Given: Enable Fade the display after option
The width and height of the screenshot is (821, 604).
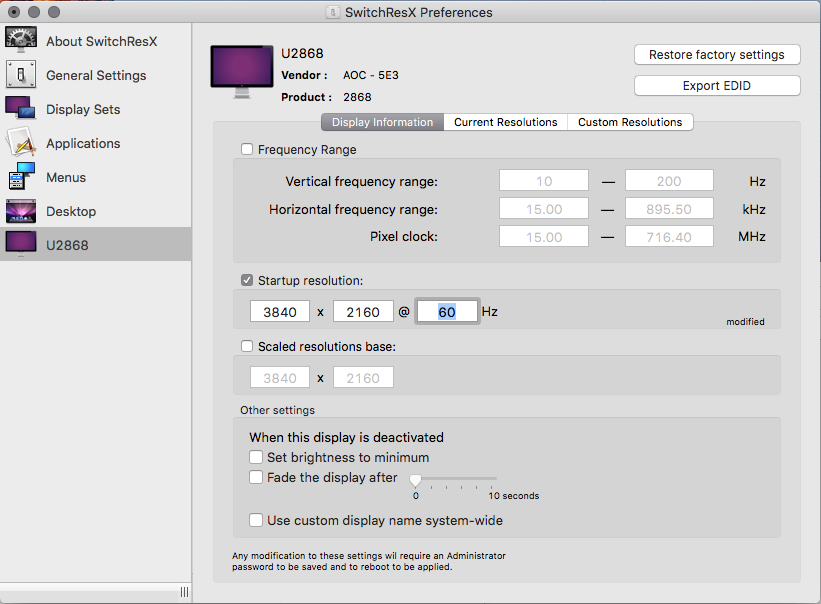Looking at the screenshot, I should (257, 478).
